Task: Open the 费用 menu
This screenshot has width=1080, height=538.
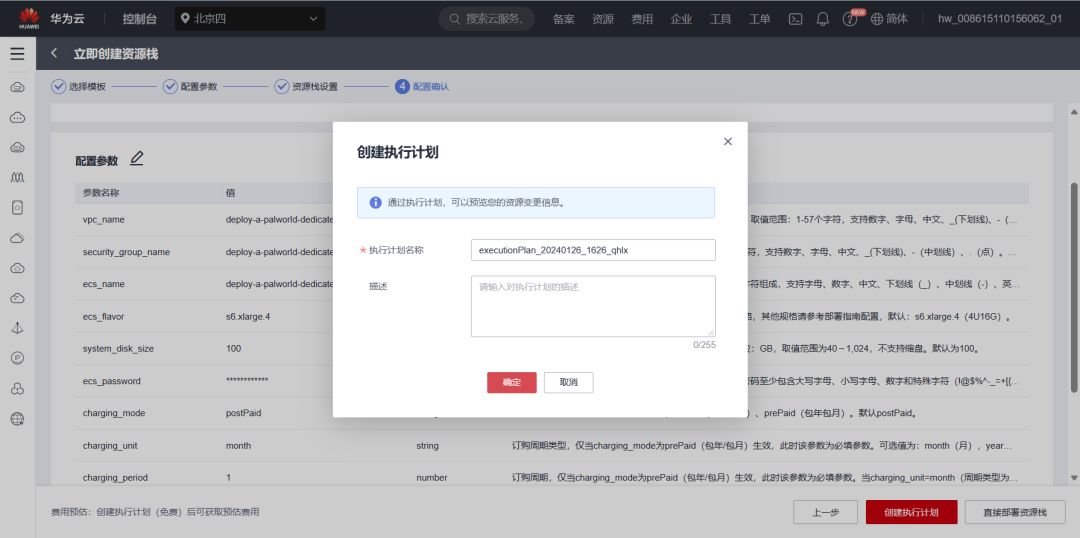Action: pyautogui.click(x=642, y=19)
